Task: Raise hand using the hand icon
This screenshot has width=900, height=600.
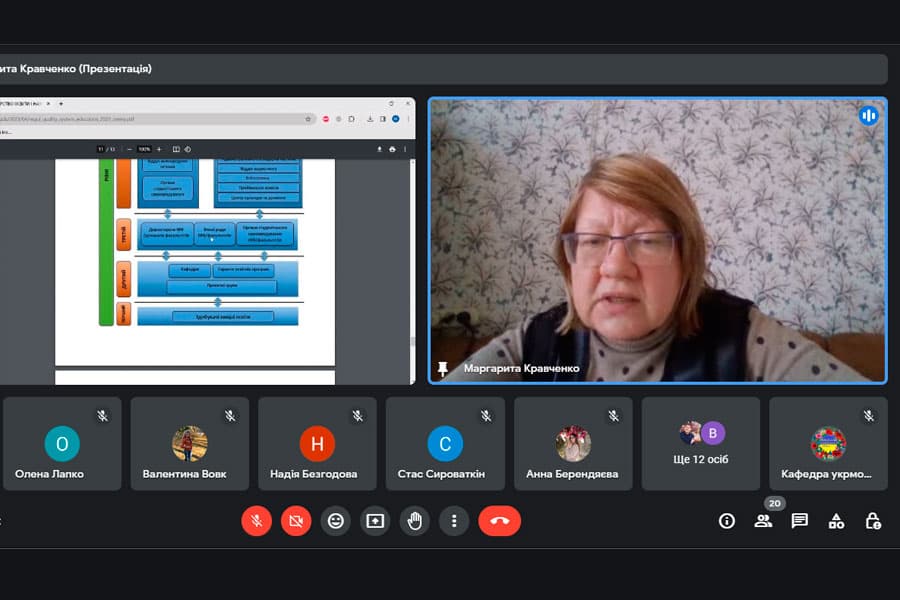Action: click(x=414, y=521)
